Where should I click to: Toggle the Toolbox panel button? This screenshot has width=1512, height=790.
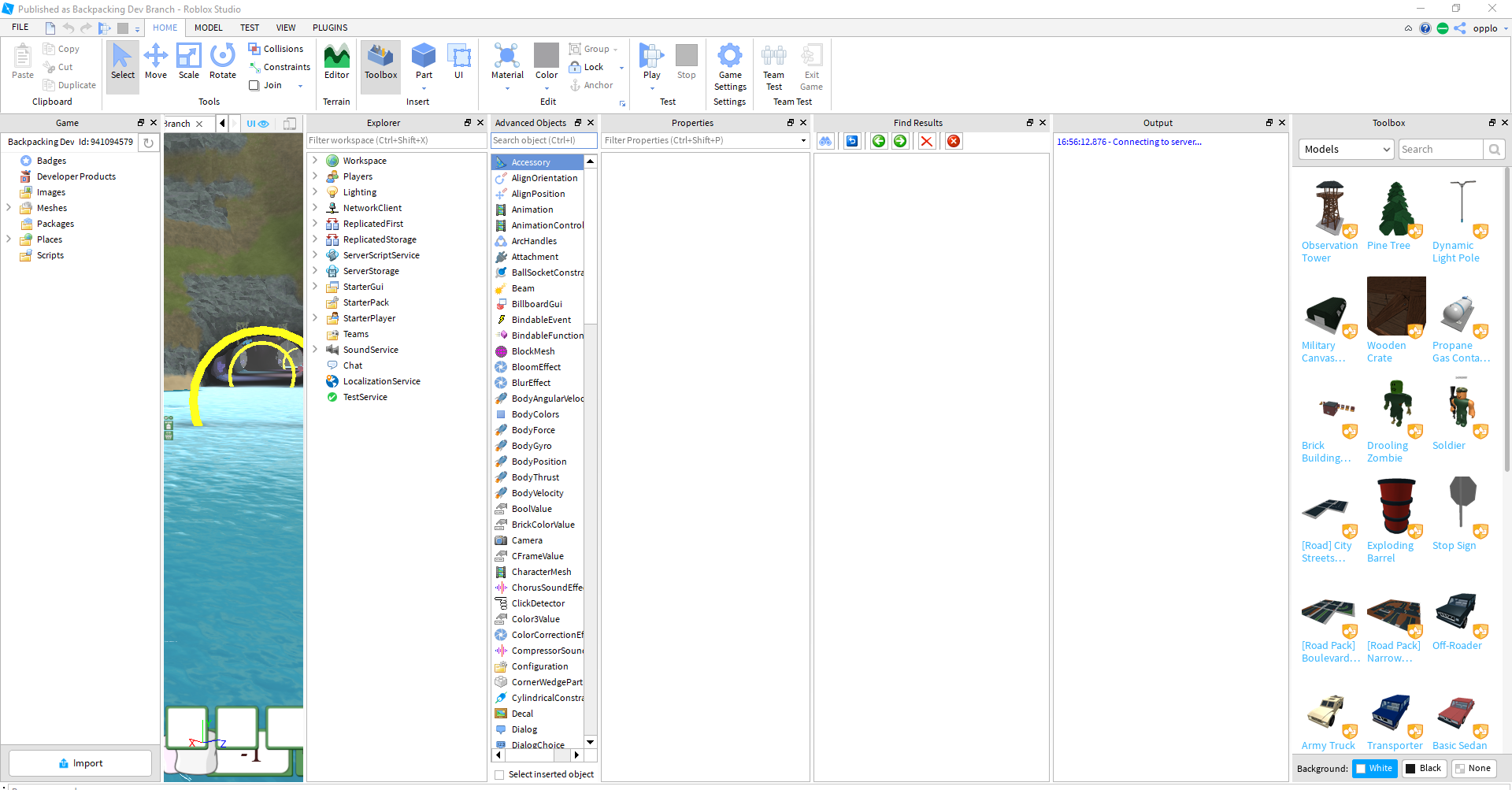(381, 61)
